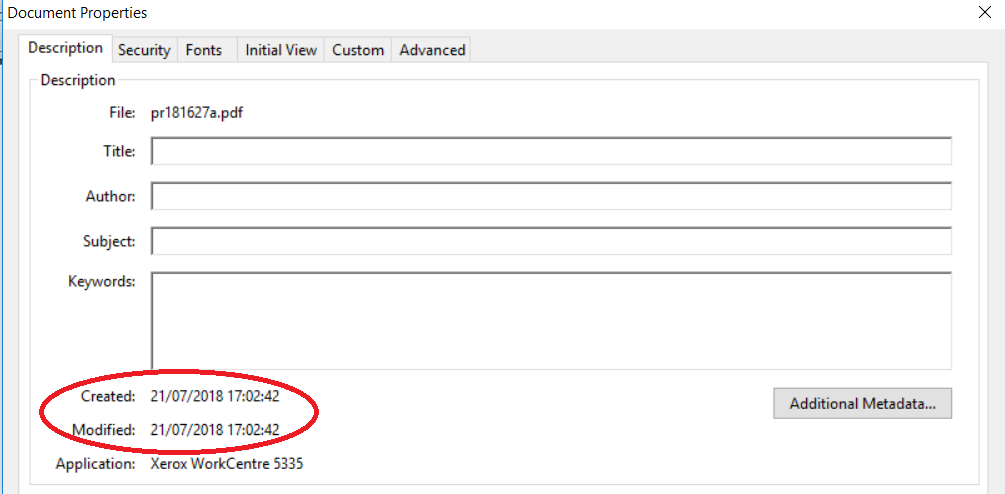Close the Document Properties dialog
Viewport: 1005px width, 494px height.
pos(985,12)
